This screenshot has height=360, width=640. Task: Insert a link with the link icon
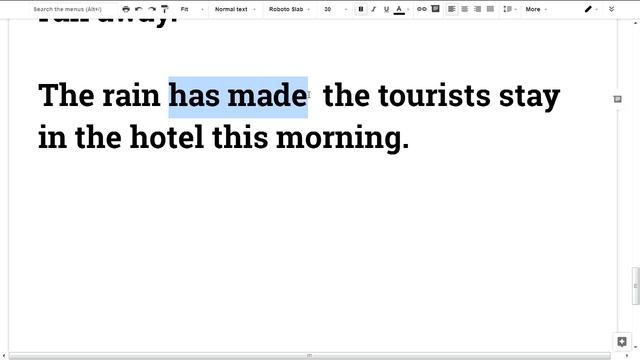422,9
